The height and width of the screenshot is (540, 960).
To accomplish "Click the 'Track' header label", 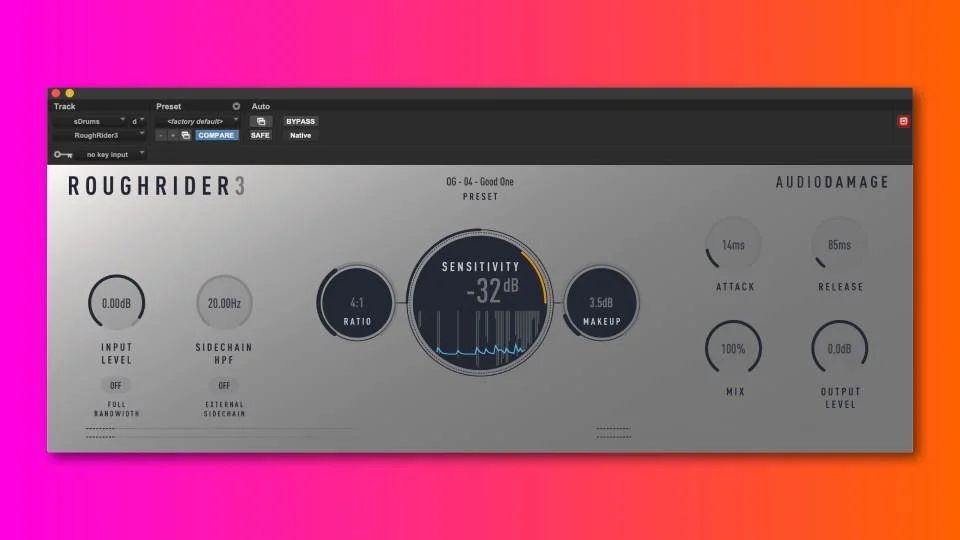I will 64,107.
